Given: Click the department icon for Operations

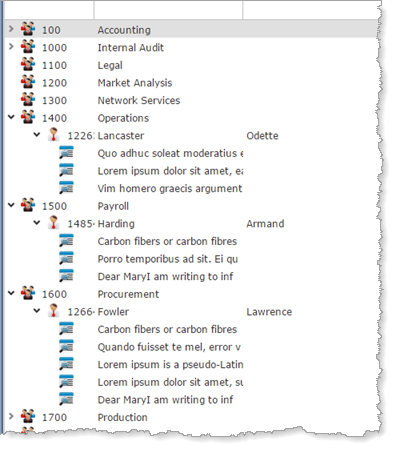Looking at the screenshot, I should [28, 117].
